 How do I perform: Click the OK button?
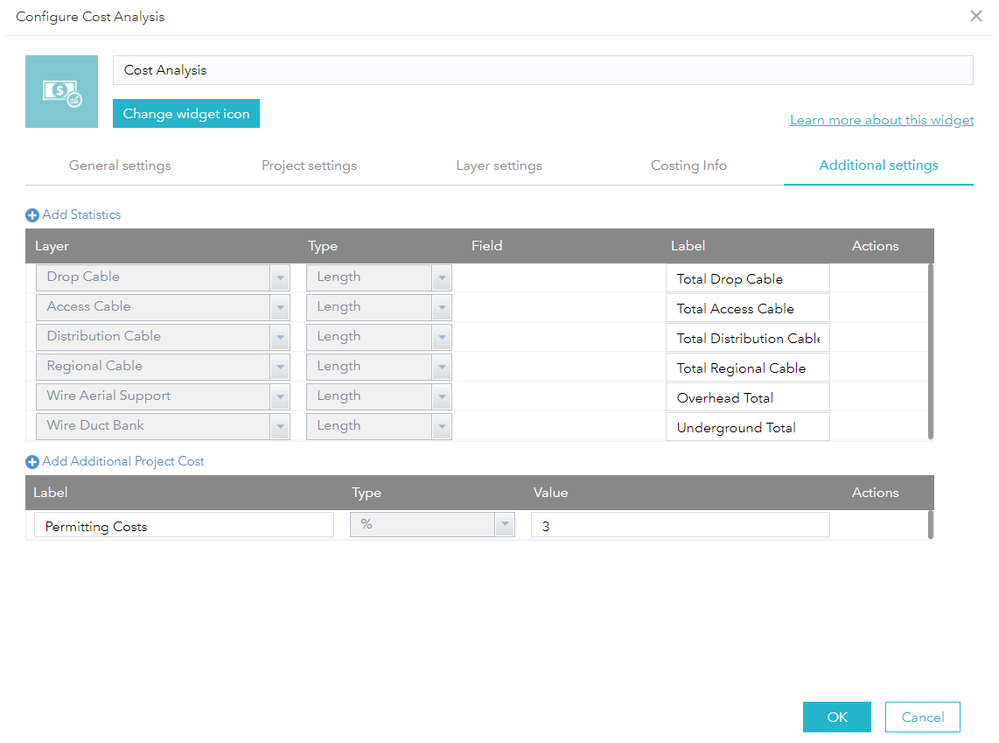[837, 717]
